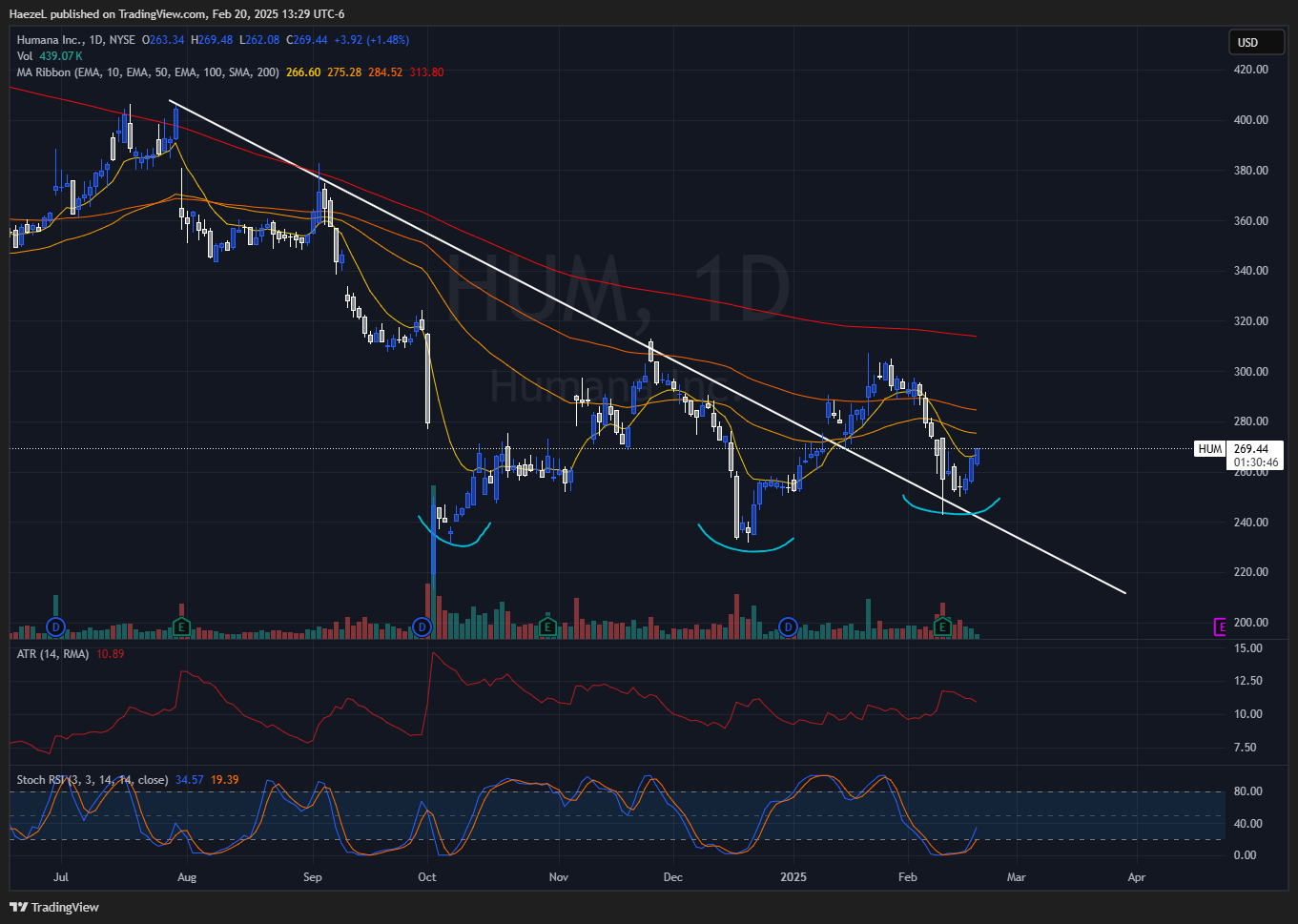The height and width of the screenshot is (924, 1298).
Task: Click the Aug date axis label
Action: click(187, 877)
